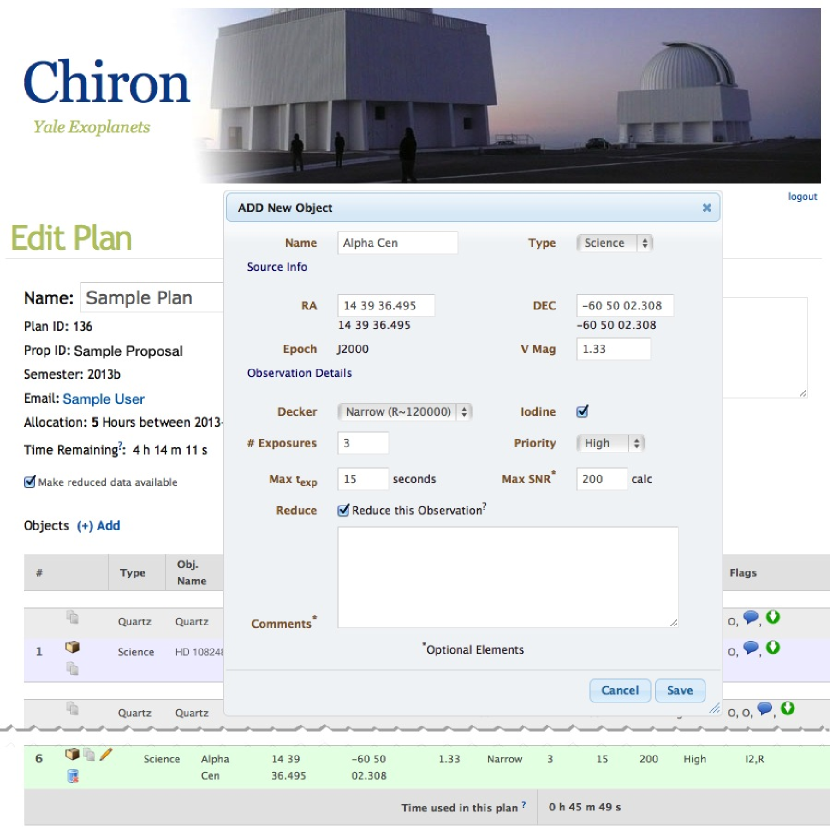830x830 pixels.
Task: Click the logout link
Action: pos(802,197)
